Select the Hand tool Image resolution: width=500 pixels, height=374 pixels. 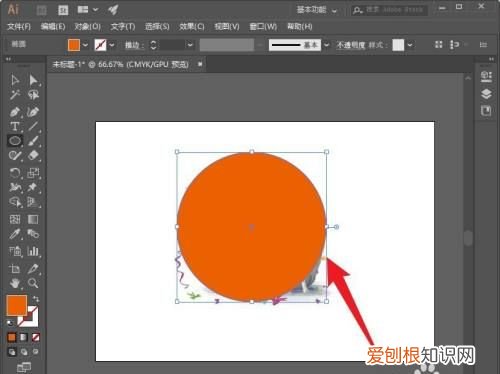(x=15, y=283)
